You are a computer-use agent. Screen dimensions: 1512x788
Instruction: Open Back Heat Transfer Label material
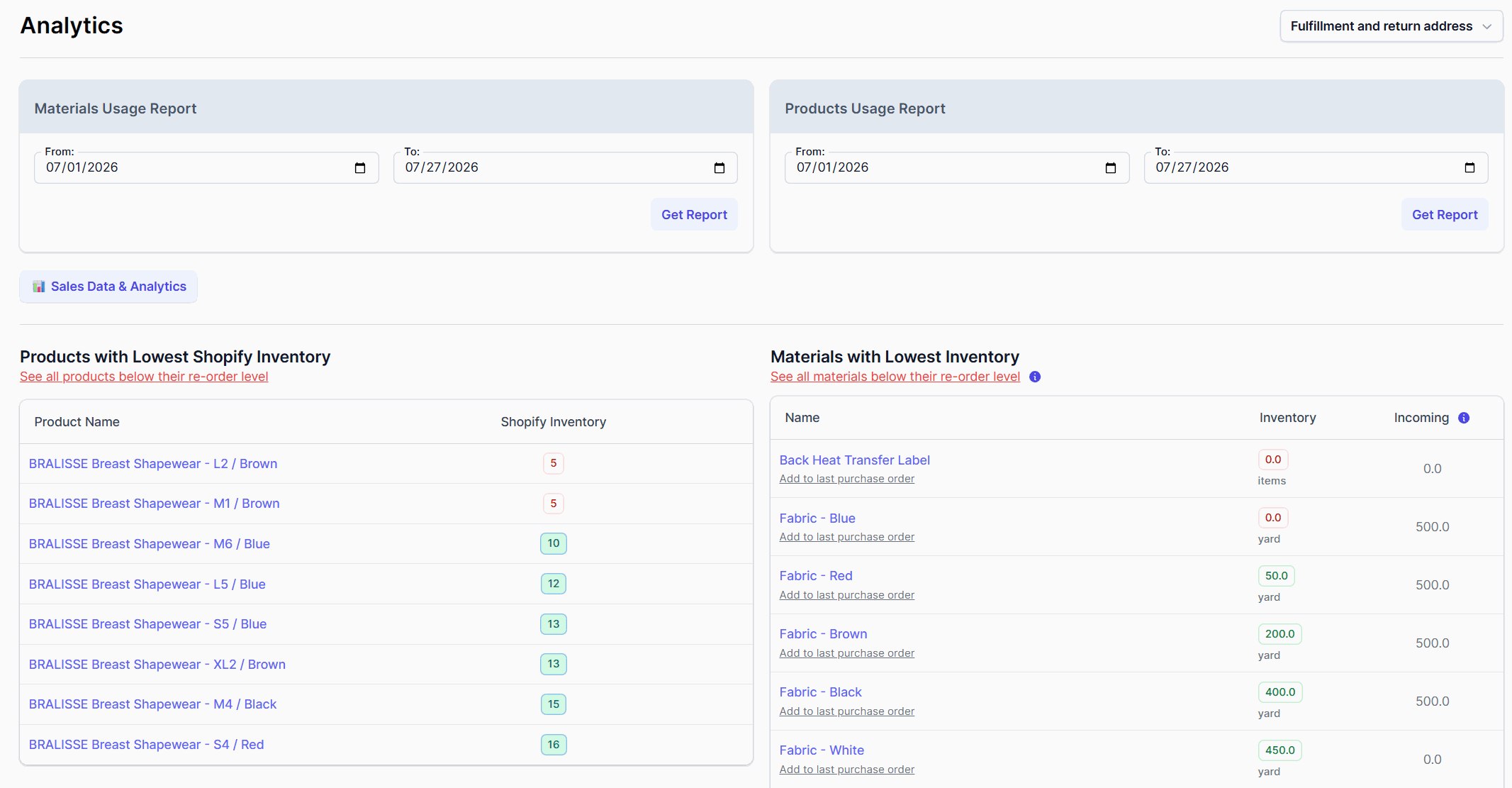click(855, 460)
